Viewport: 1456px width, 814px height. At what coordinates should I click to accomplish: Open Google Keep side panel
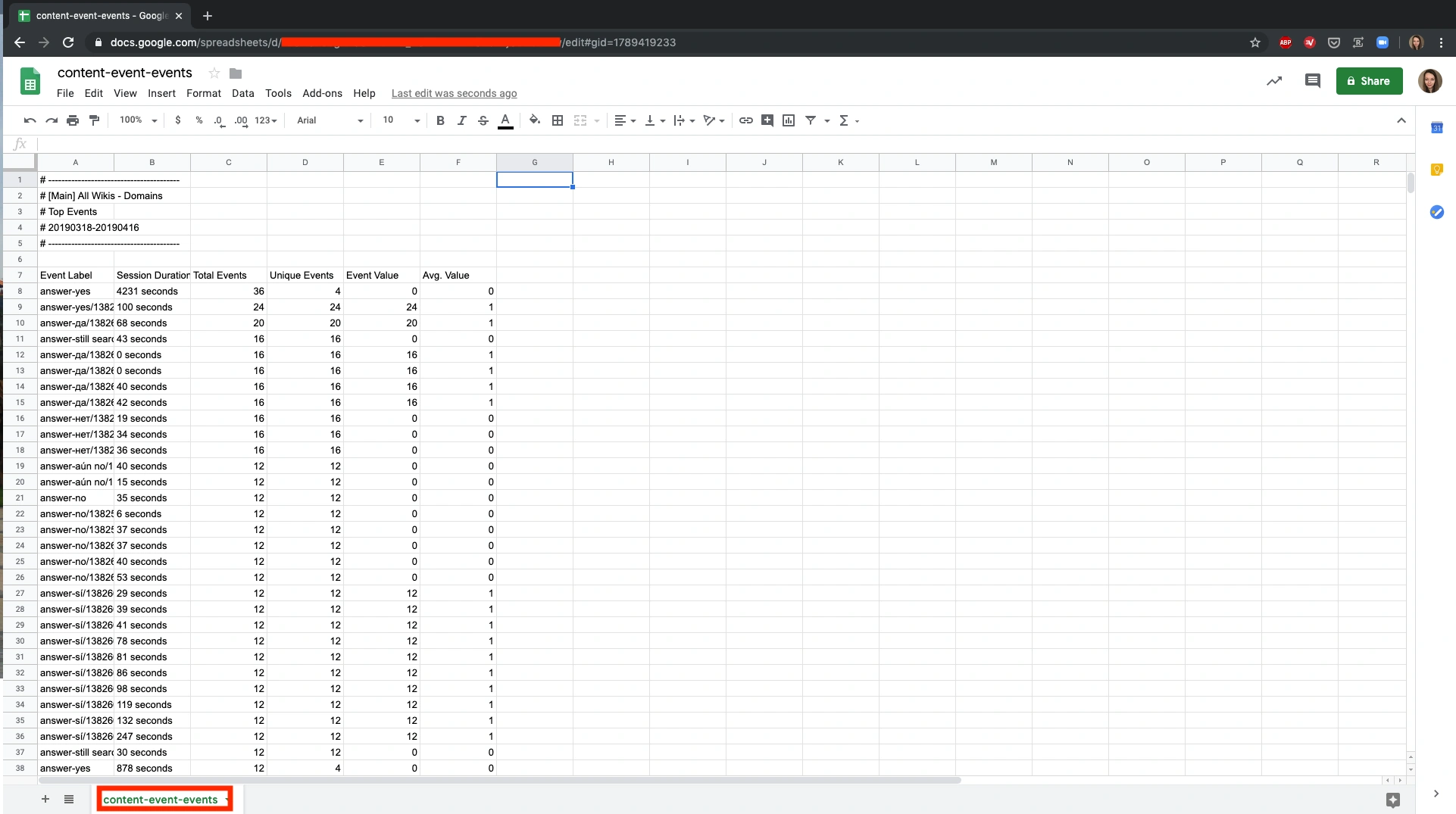pyautogui.click(x=1436, y=170)
